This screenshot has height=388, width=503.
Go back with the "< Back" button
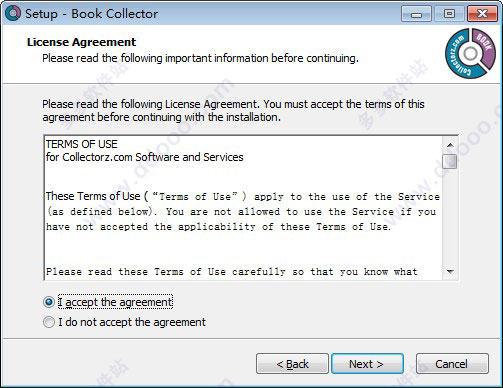(x=292, y=364)
